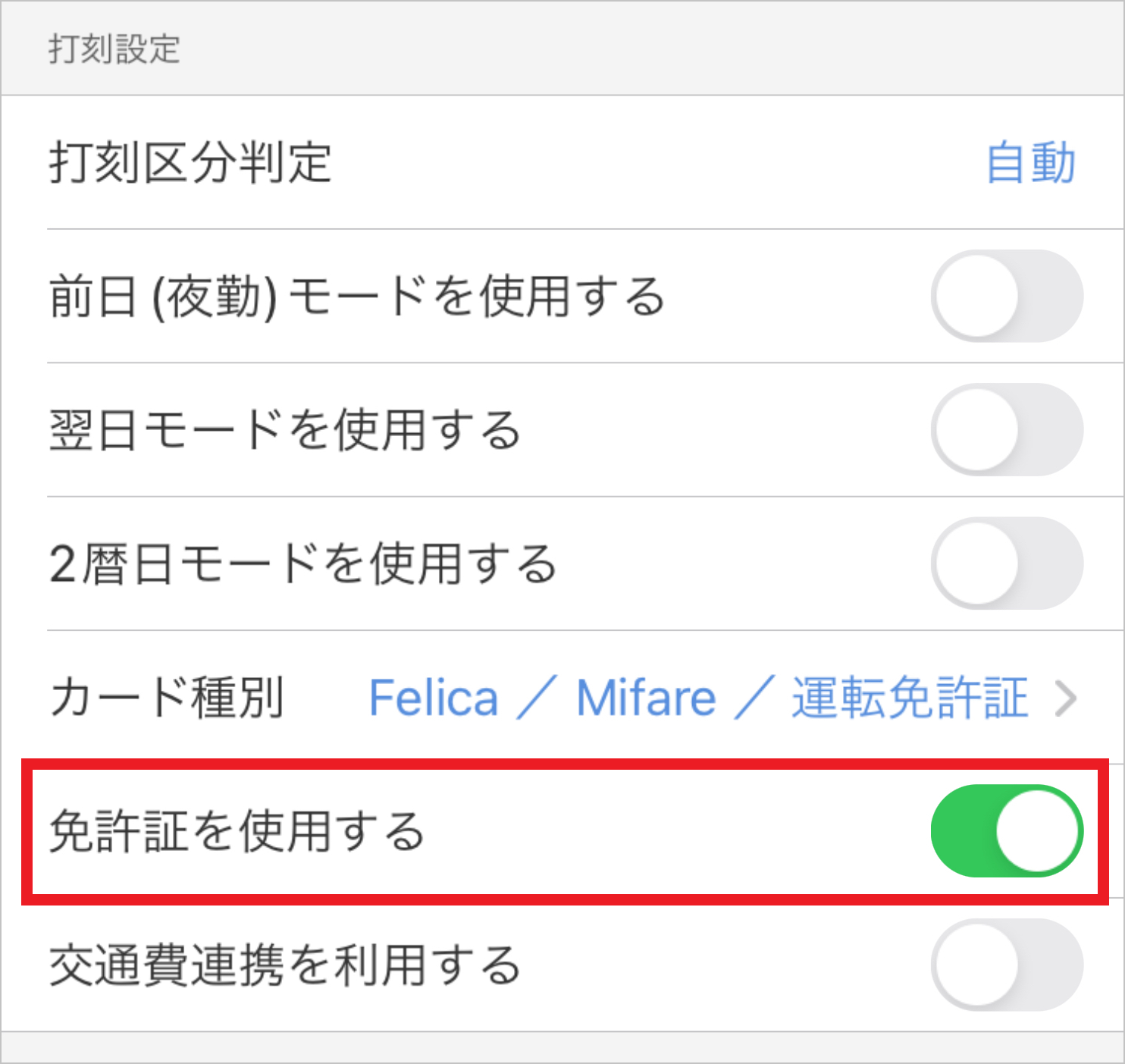Click the 2暦日モードを使用する label
The width and height of the screenshot is (1125, 1064).
click(303, 564)
